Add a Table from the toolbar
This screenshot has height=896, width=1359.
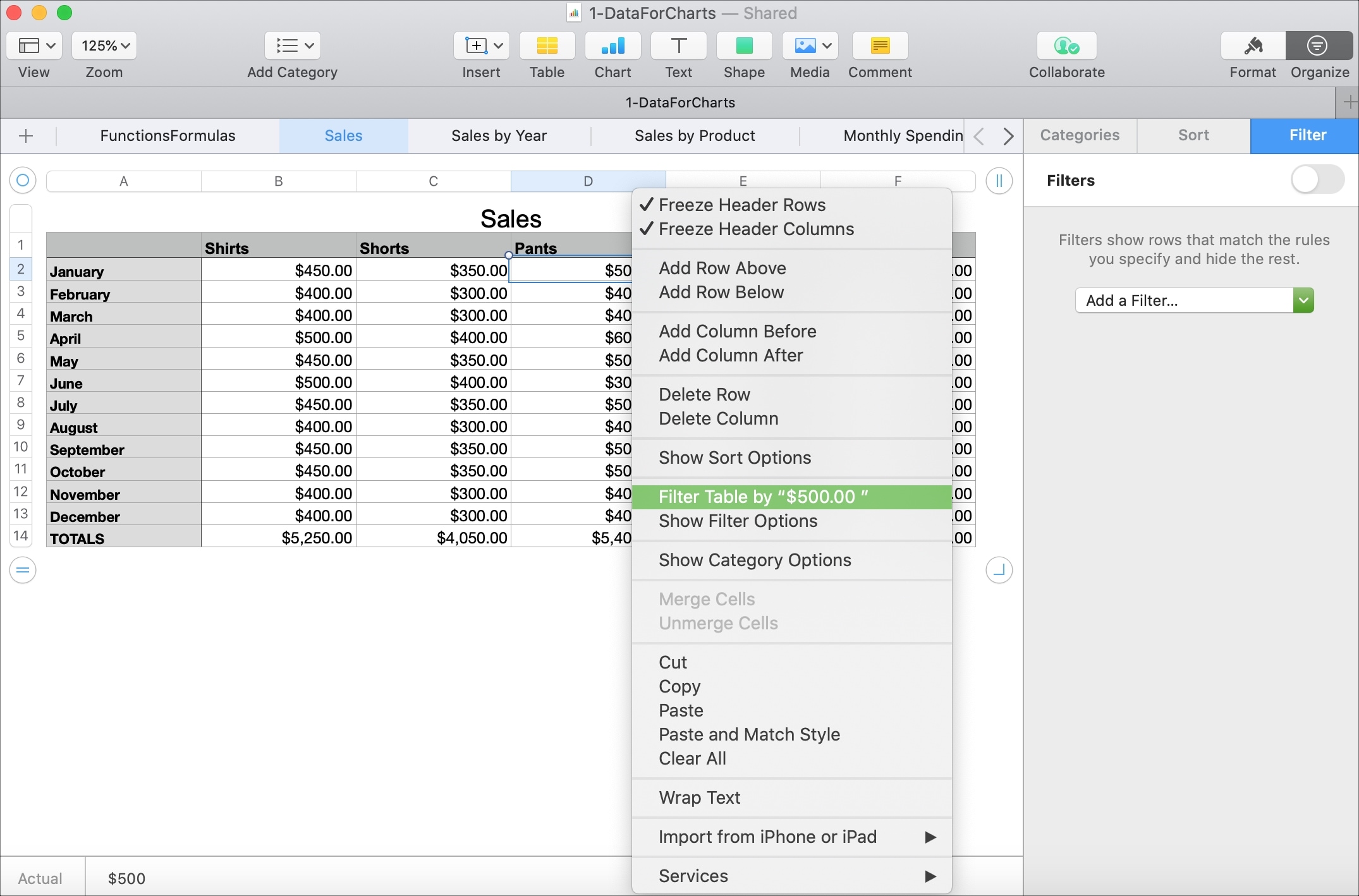click(x=547, y=45)
